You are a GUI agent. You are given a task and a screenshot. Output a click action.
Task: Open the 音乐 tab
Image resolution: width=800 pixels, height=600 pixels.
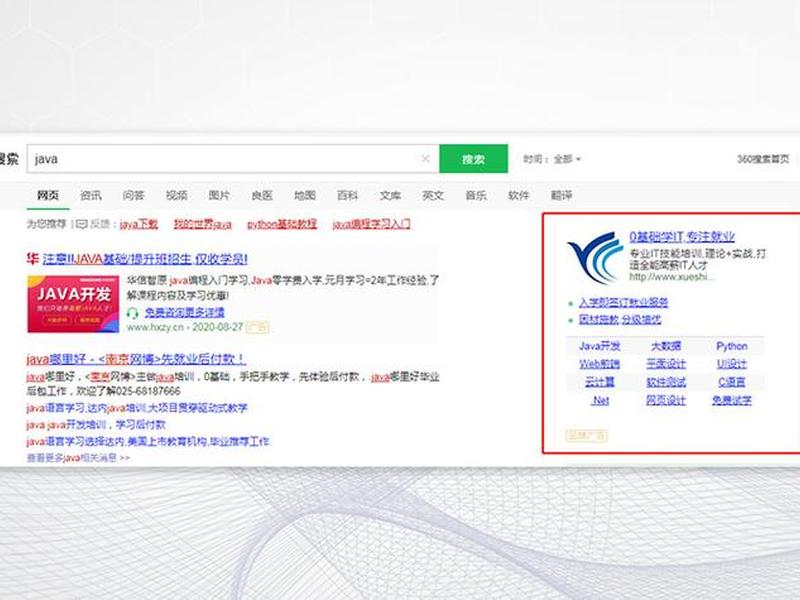click(x=476, y=195)
